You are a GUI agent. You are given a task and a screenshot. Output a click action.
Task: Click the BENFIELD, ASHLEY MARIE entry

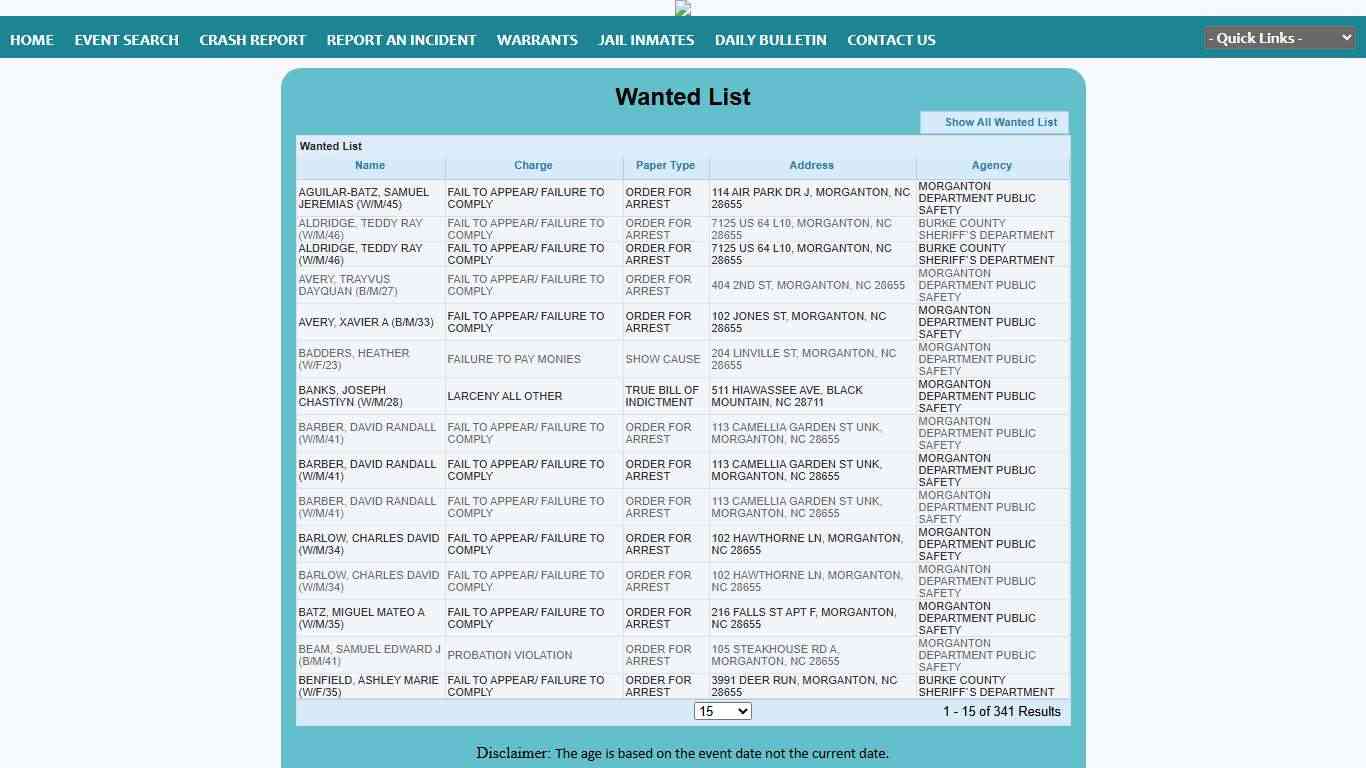click(x=368, y=686)
